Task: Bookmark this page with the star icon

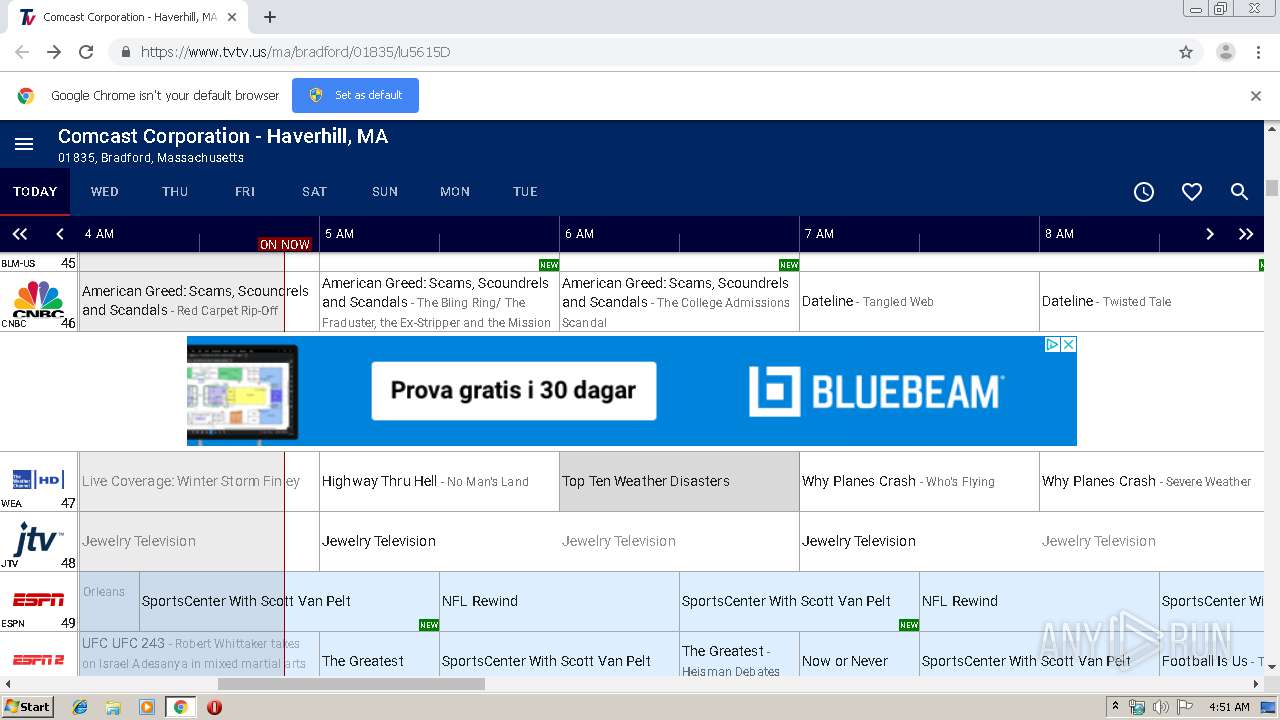Action: [1186, 52]
